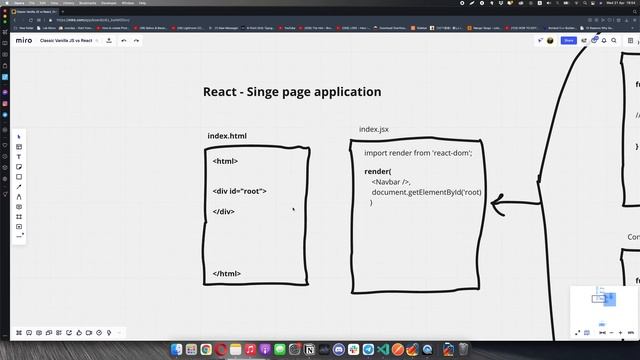Viewport: 640px width, 360px height.
Task: Redo the last action
Action: click(x=136, y=40)
